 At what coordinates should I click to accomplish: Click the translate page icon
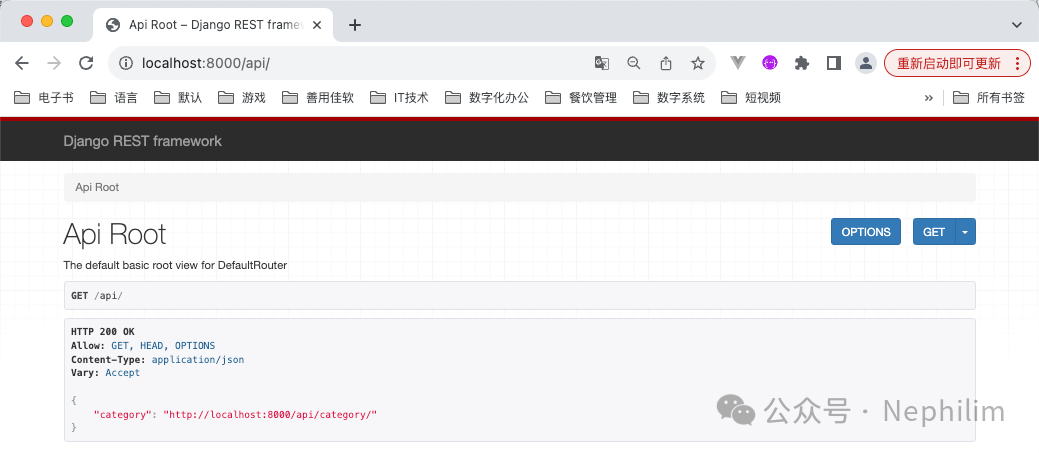pos(602,63)
